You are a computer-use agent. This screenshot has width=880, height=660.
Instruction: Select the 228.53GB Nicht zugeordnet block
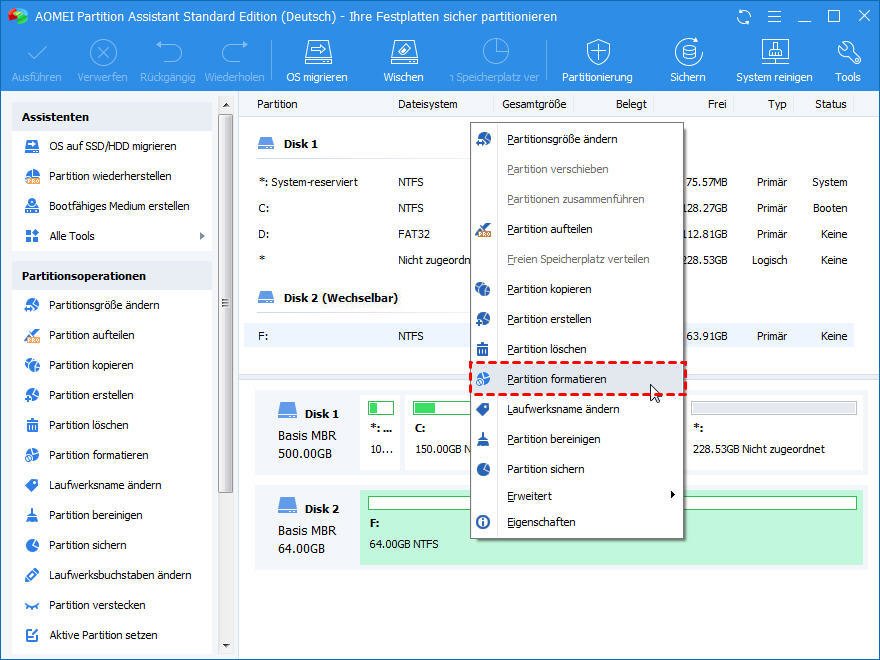(773, 432)
